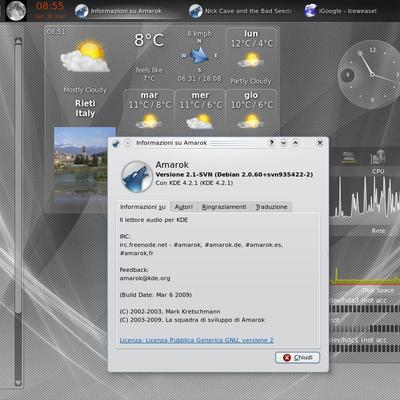400x400 pixels.
Task: Click the feels like 7°C reading
Action: click(149, 74)
